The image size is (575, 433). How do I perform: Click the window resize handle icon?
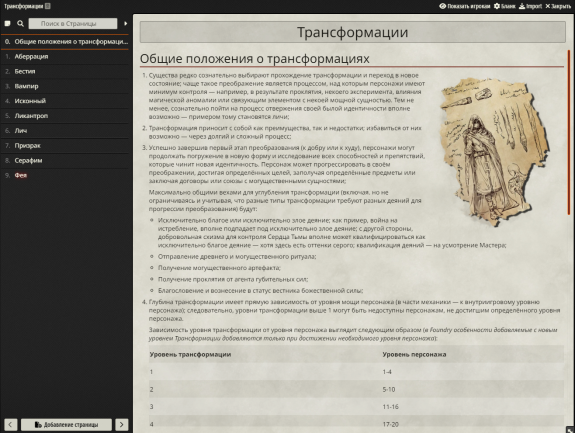coord(569,429)
